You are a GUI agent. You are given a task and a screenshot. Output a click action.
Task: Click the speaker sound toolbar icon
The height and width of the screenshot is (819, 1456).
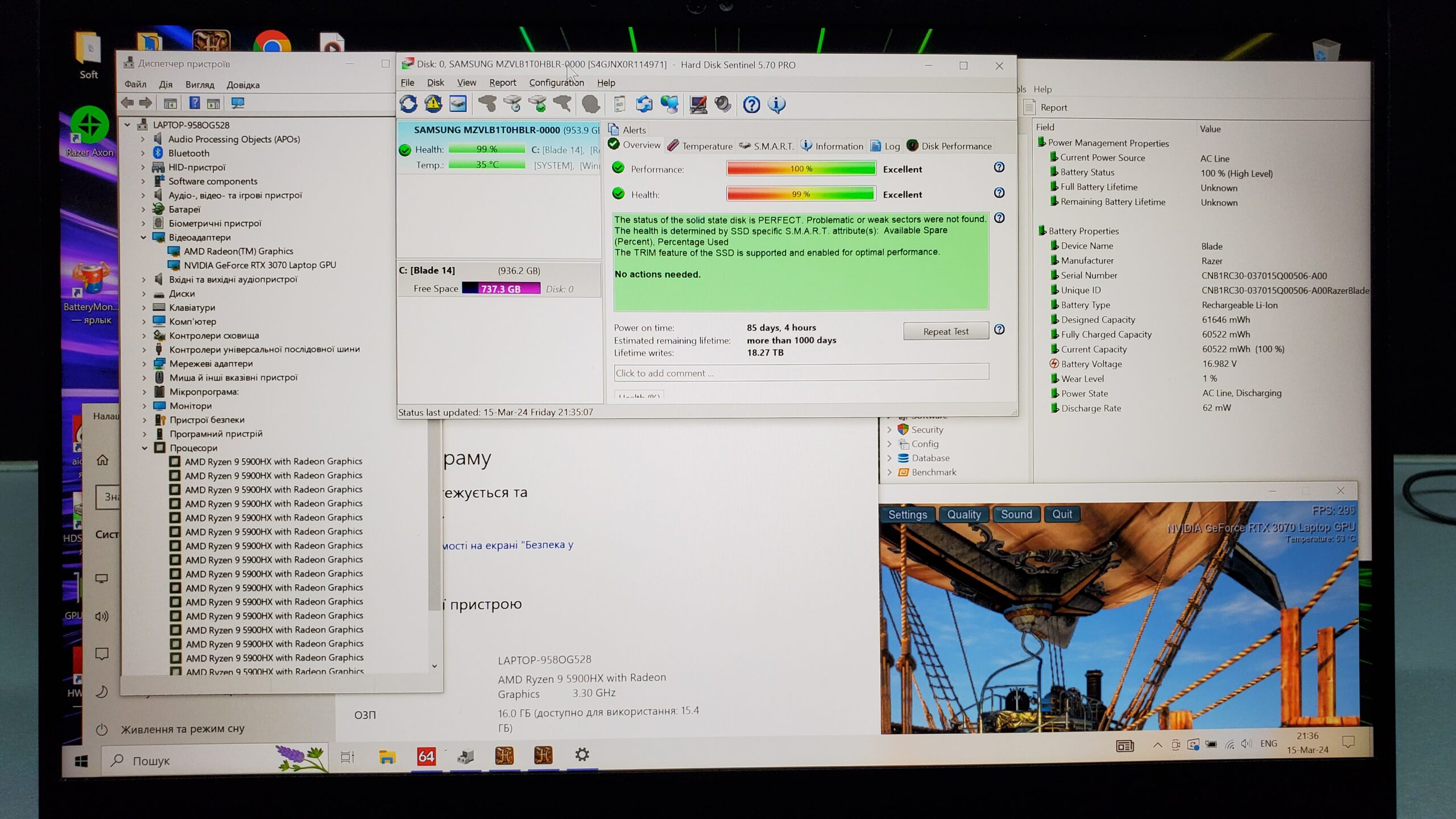tap(723, 105)
